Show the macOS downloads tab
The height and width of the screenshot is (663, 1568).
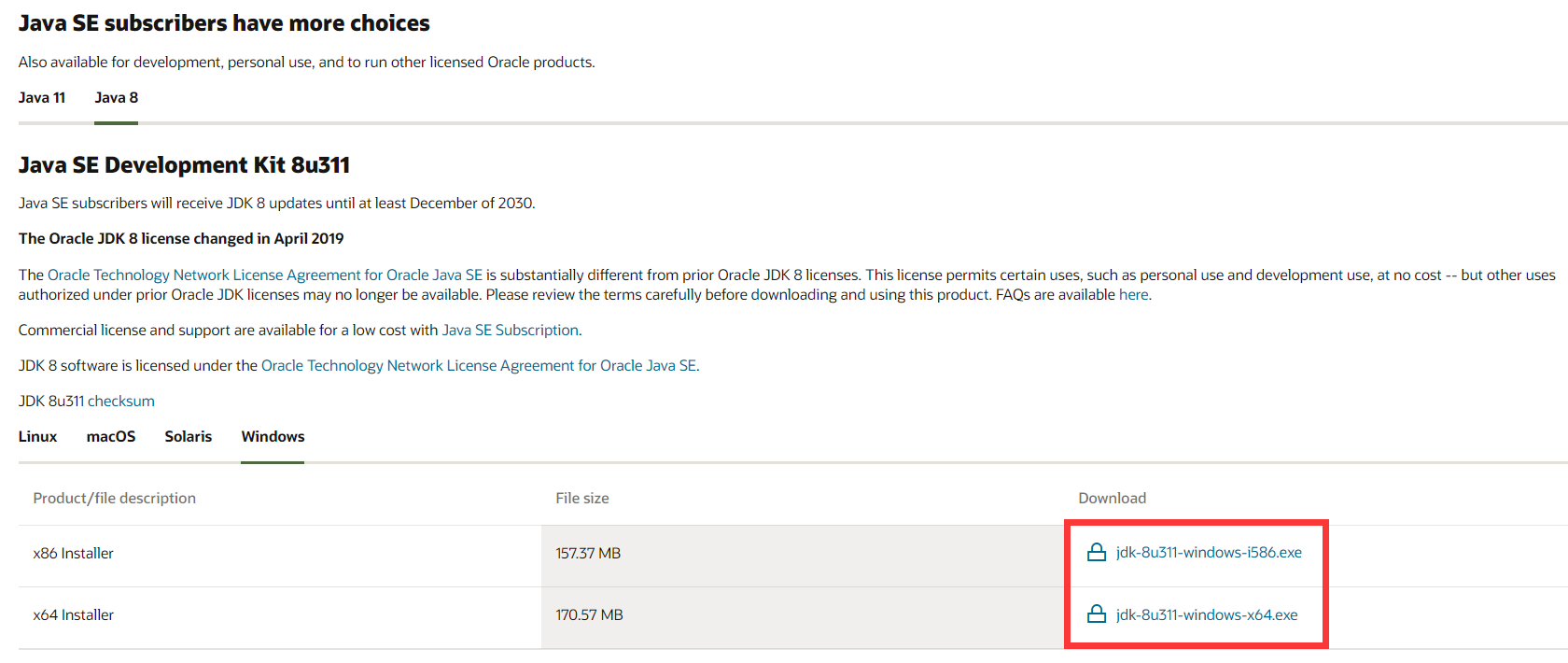111,437
